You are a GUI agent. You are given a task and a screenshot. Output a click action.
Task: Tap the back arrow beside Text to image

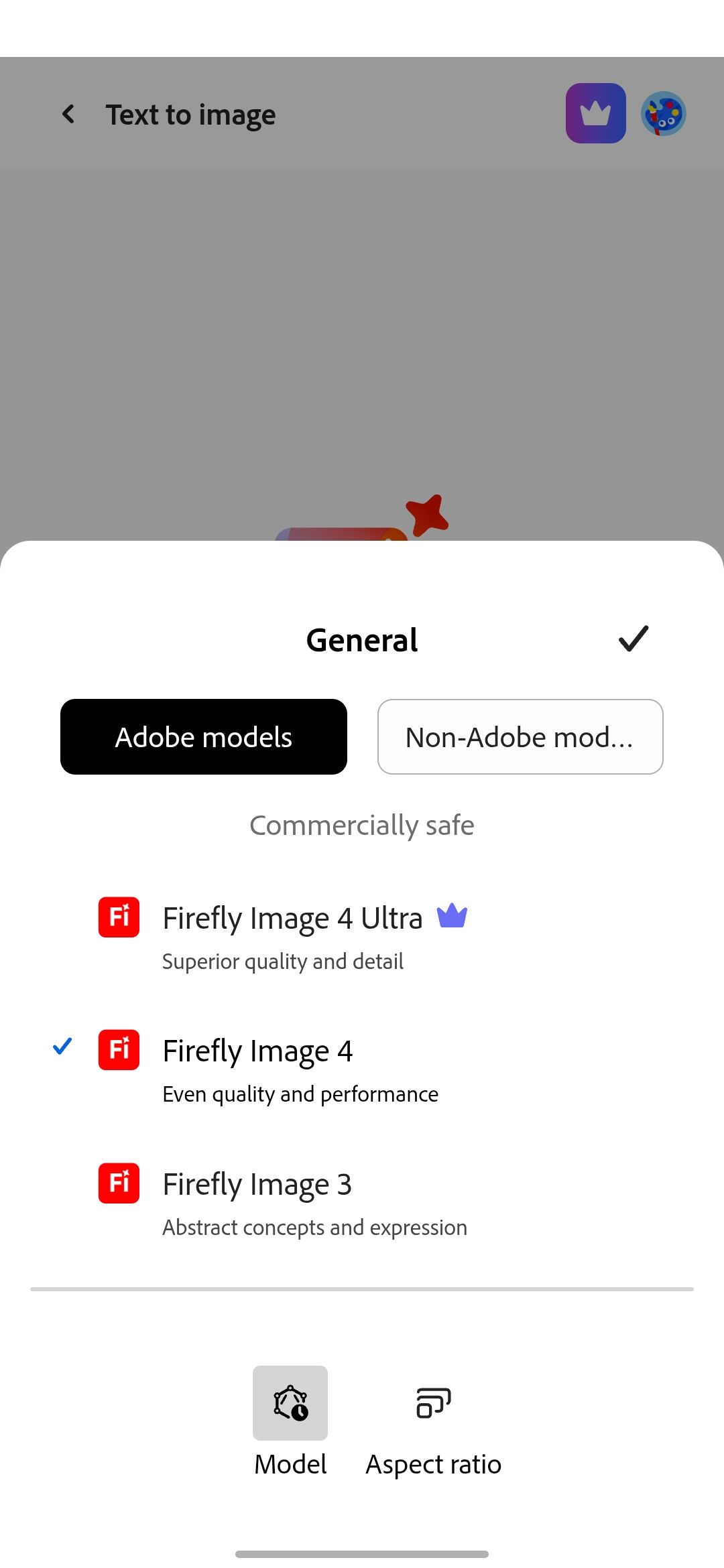point(68,114)
